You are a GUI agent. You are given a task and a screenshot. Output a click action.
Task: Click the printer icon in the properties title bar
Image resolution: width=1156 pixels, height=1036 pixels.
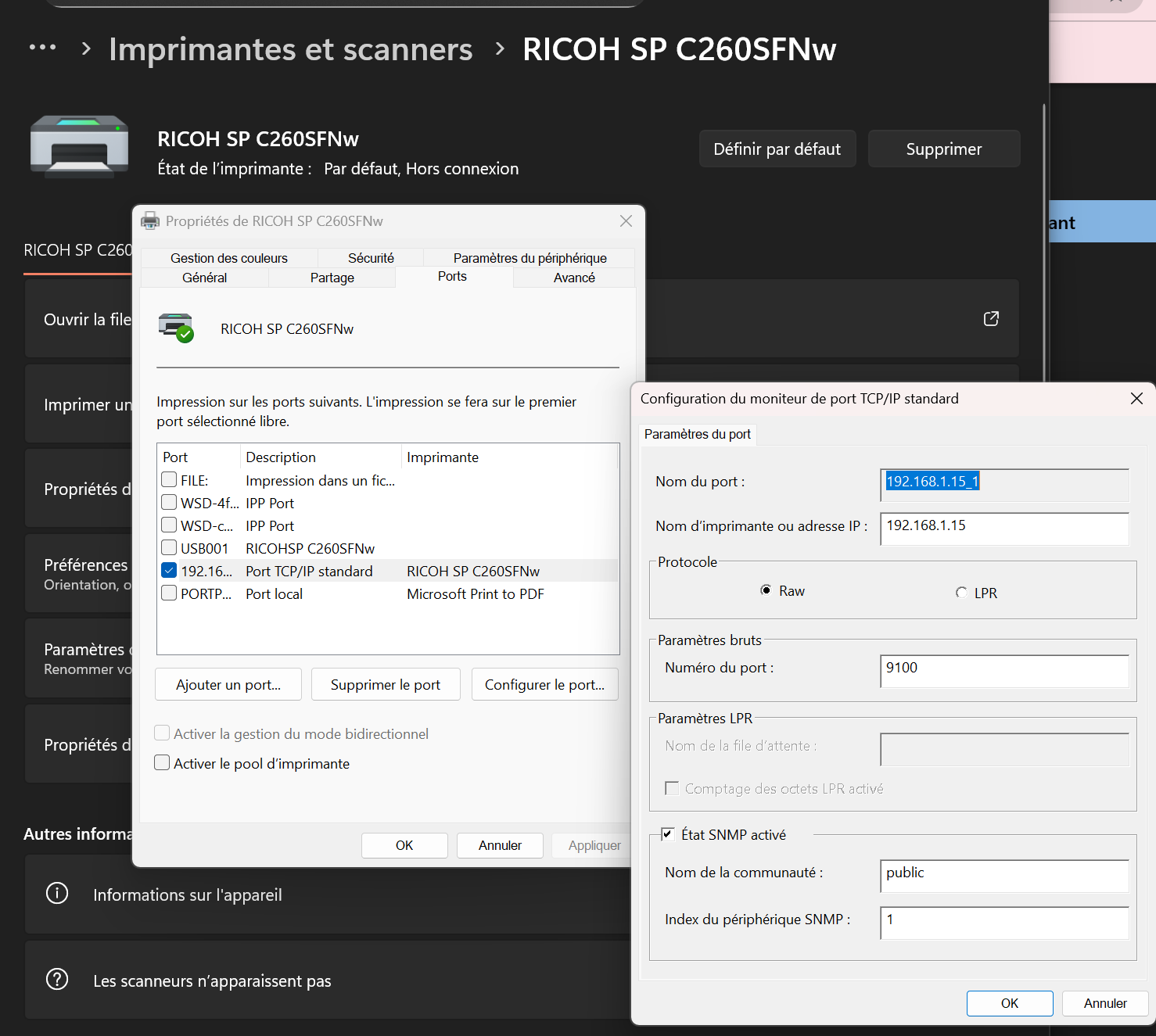149,220
